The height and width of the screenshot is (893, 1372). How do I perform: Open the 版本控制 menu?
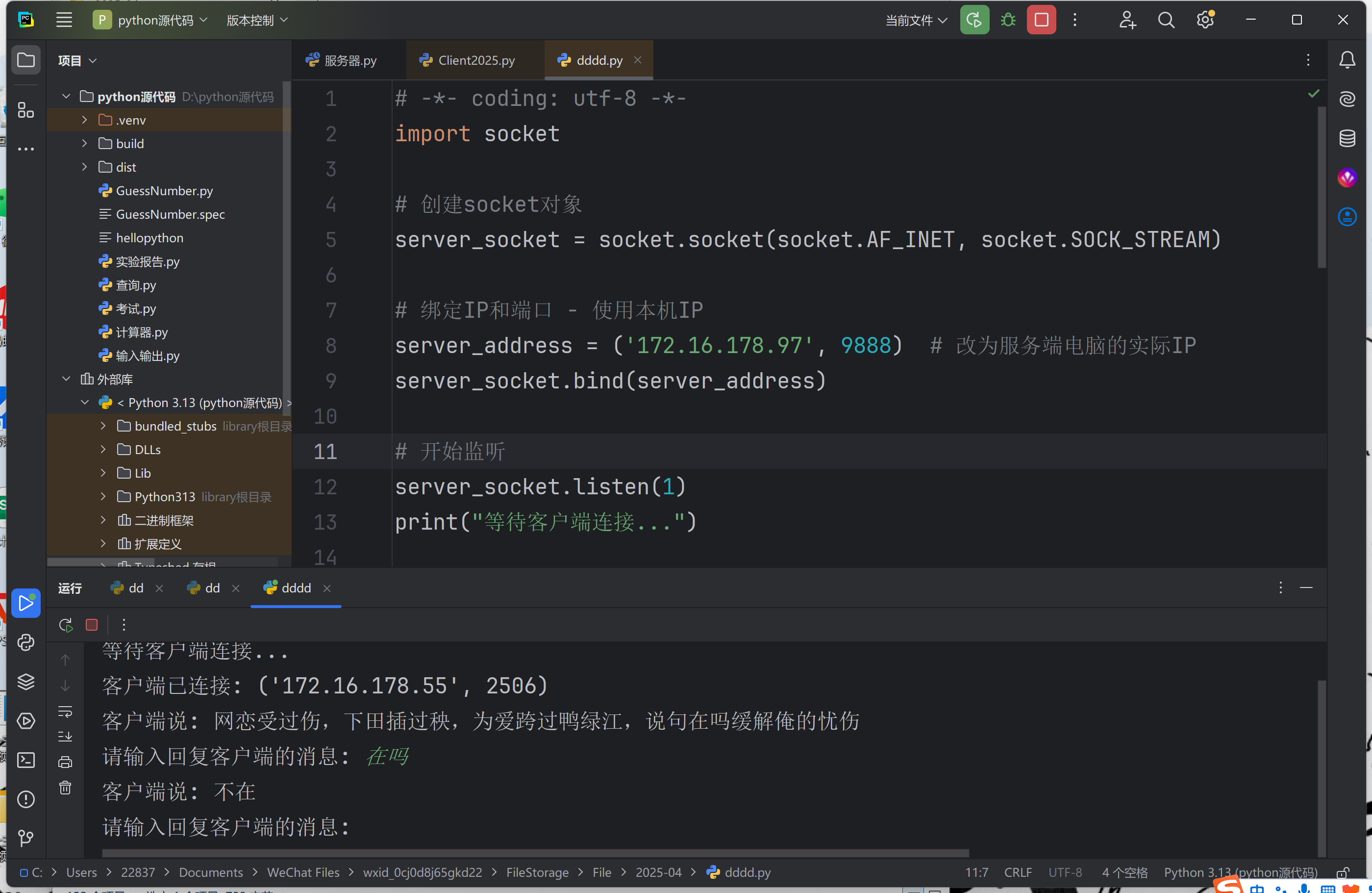click(256, 21)
